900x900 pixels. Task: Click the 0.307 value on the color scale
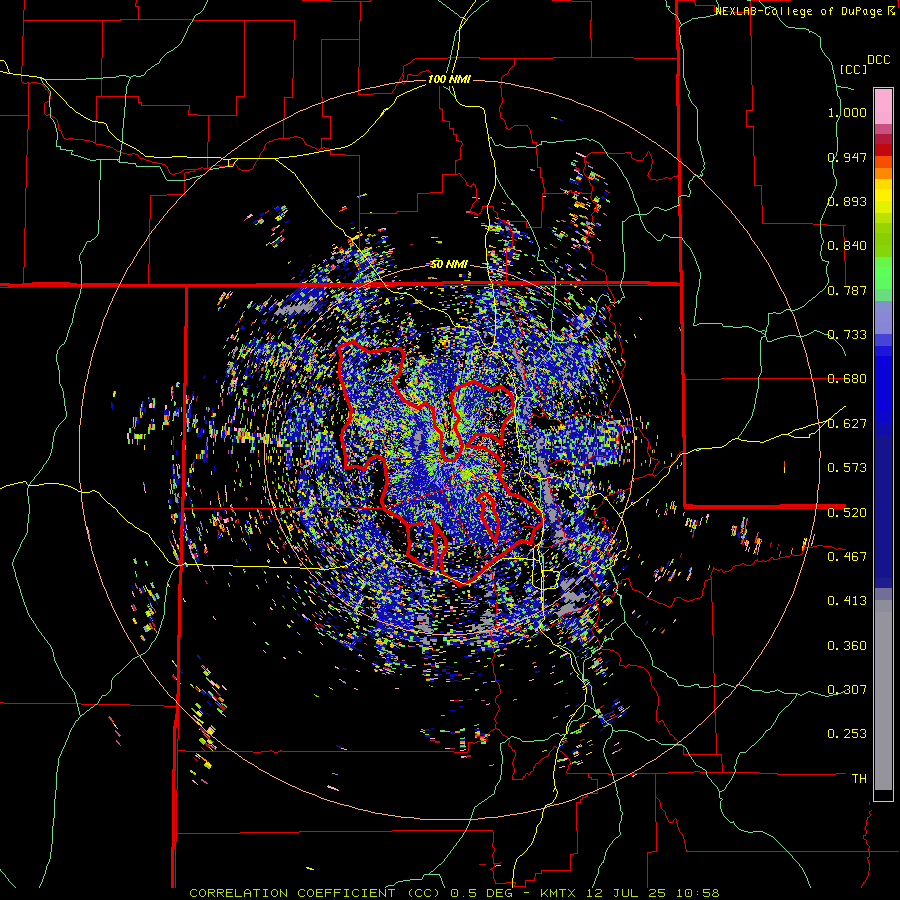pyautogui.click(x=847, y=689)
